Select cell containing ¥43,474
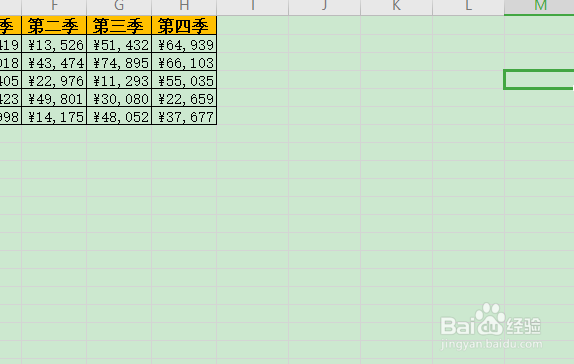Image resolution: width=574 pixels, height=364 pixels. 54,62
